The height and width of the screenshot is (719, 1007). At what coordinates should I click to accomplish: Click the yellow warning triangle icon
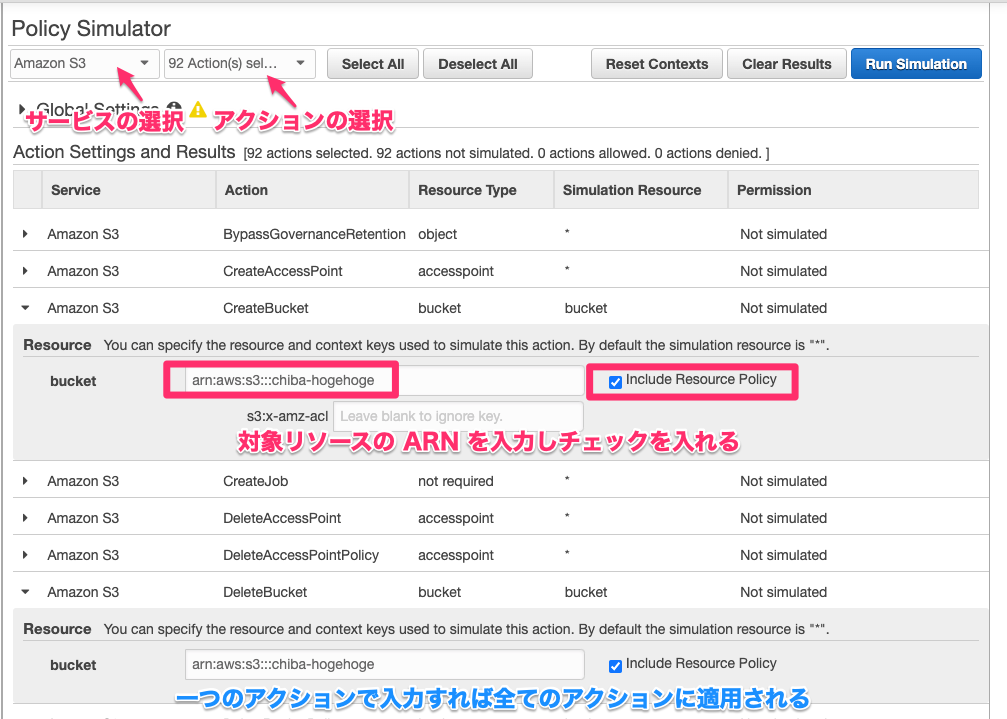pos(200,110)
